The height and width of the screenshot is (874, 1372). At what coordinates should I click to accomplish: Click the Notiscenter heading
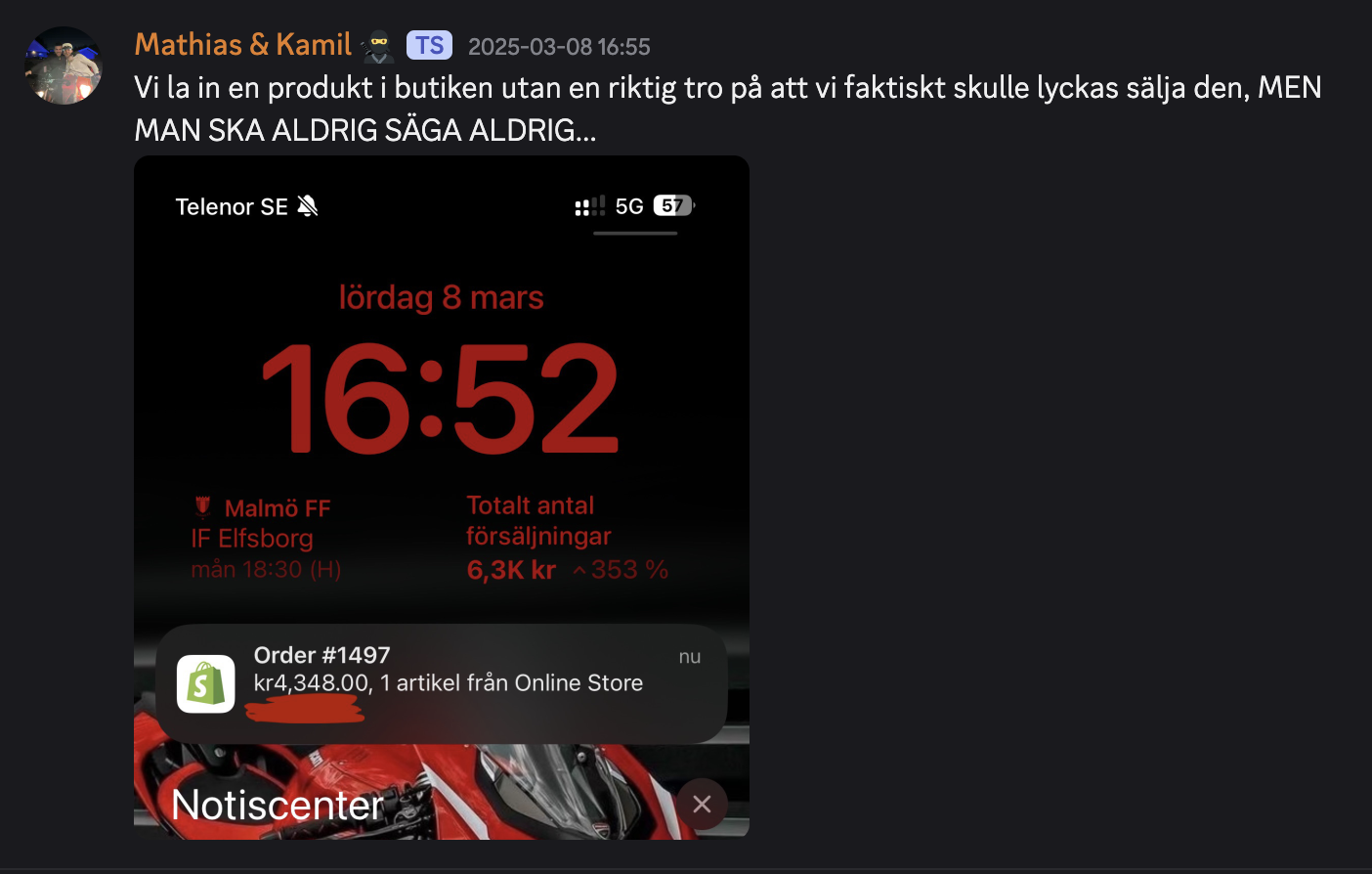point(278,805)
